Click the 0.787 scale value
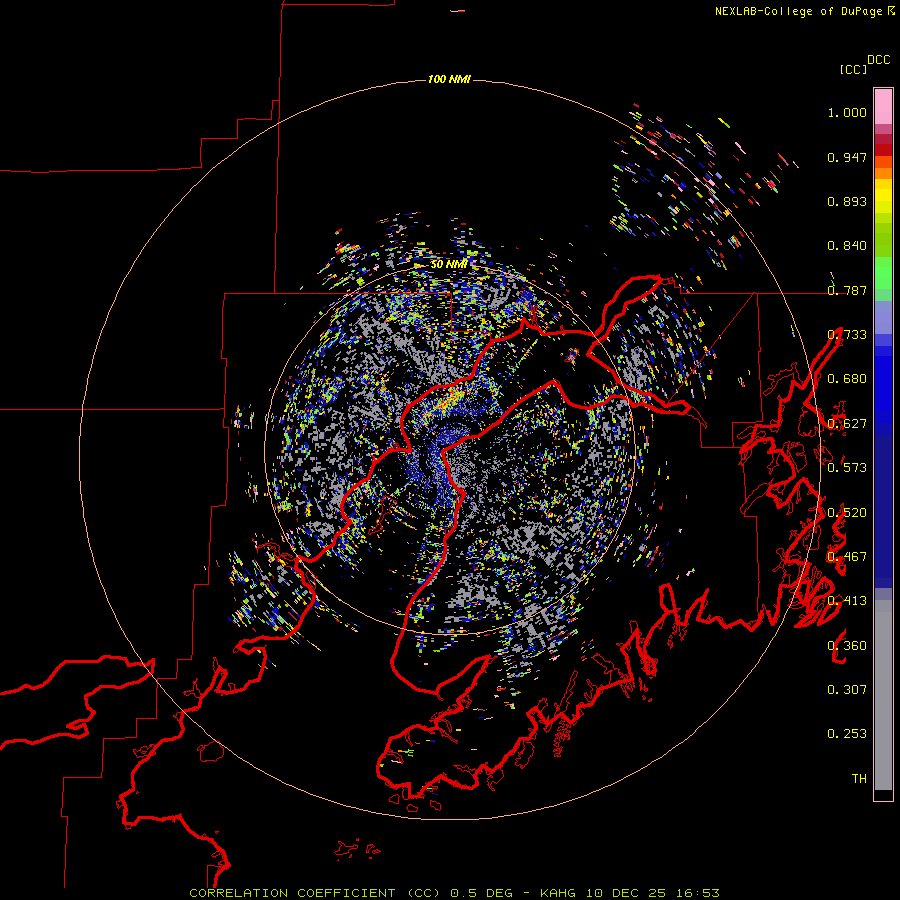 [x=847, y=290]
